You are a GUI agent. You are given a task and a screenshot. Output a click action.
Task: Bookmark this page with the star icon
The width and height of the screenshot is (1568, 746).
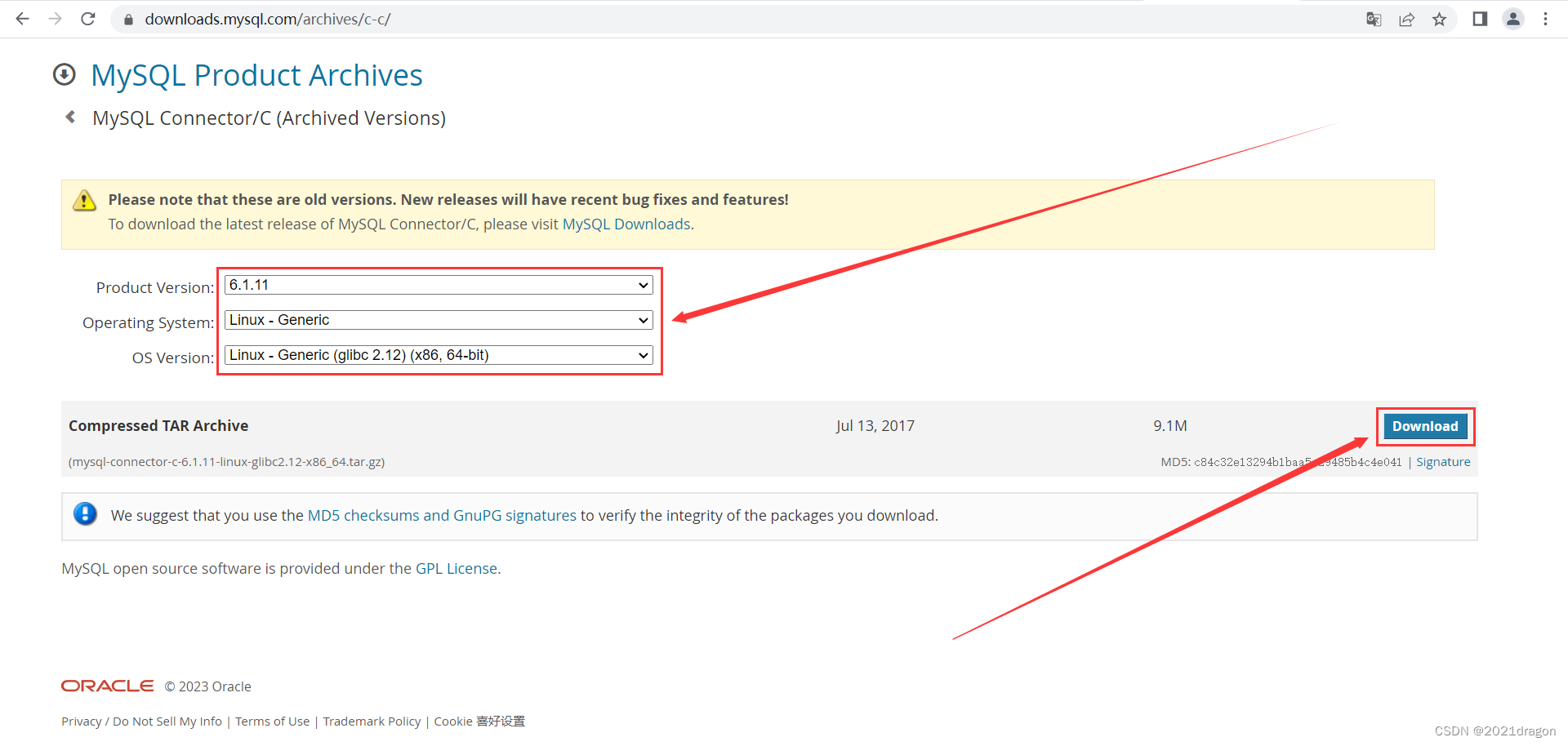(1439, 20)
